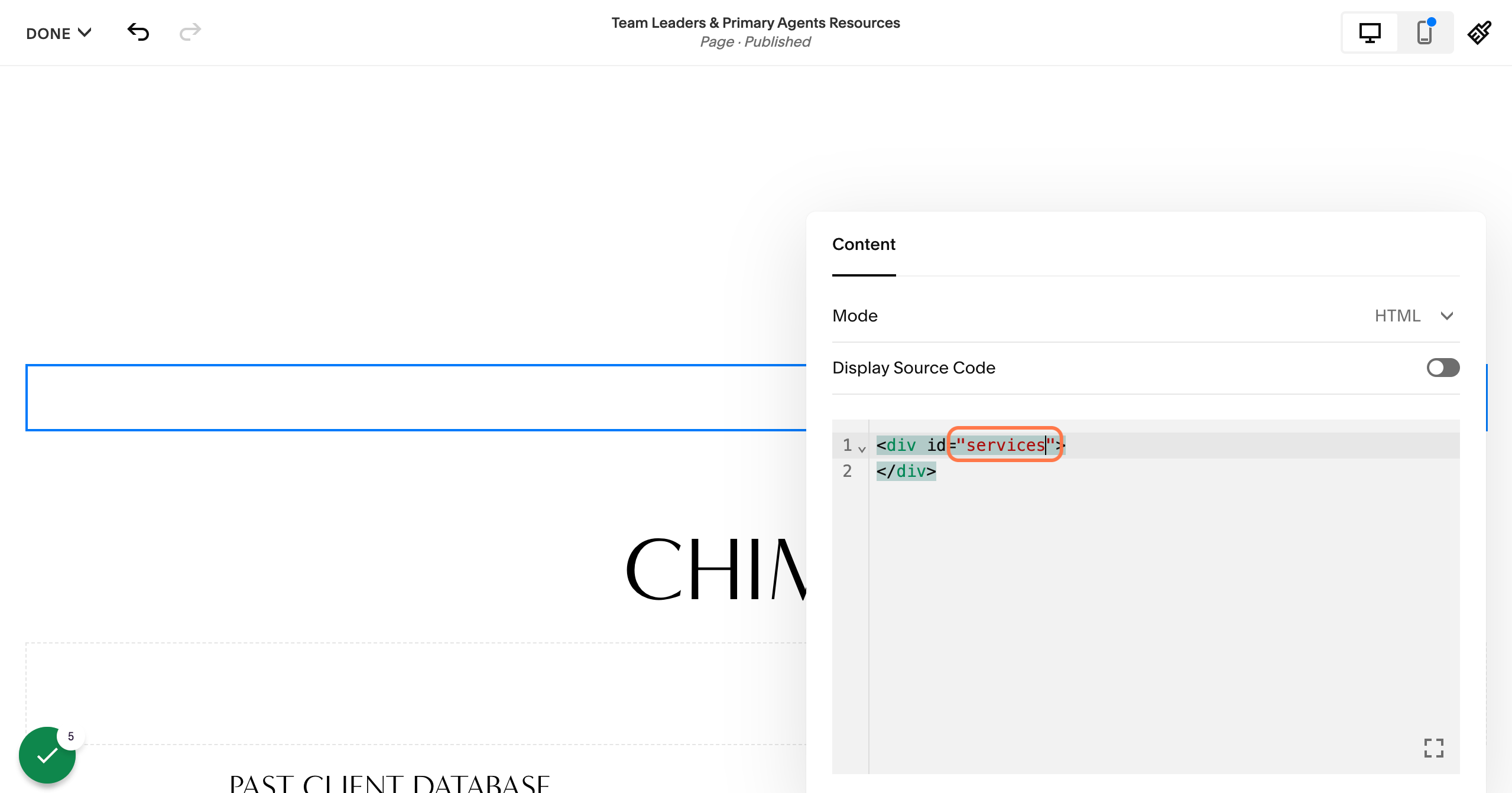This screenshot has width=1512, height=793.
Task: Click the undo arrow icon
Action: point(138,32)
